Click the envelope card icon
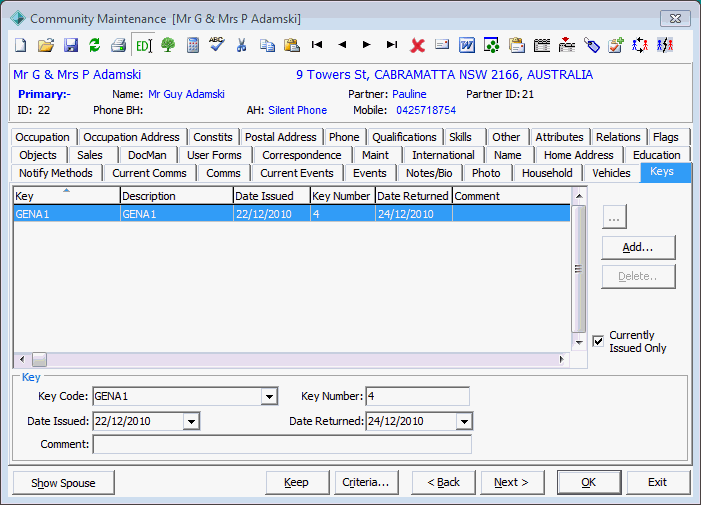 (442, 44)
